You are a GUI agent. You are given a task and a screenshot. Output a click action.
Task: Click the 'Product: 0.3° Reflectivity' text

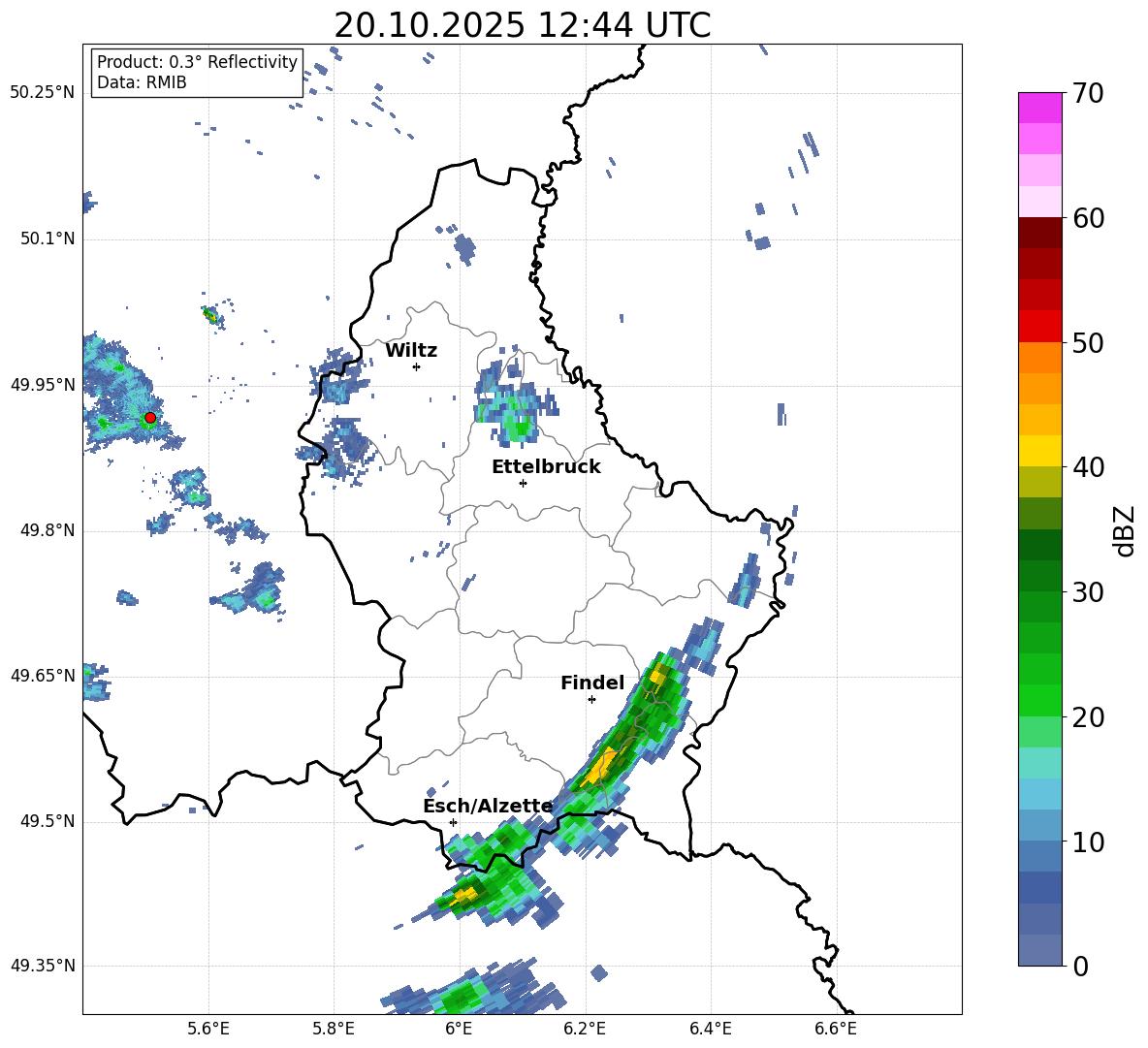(197, 62)
